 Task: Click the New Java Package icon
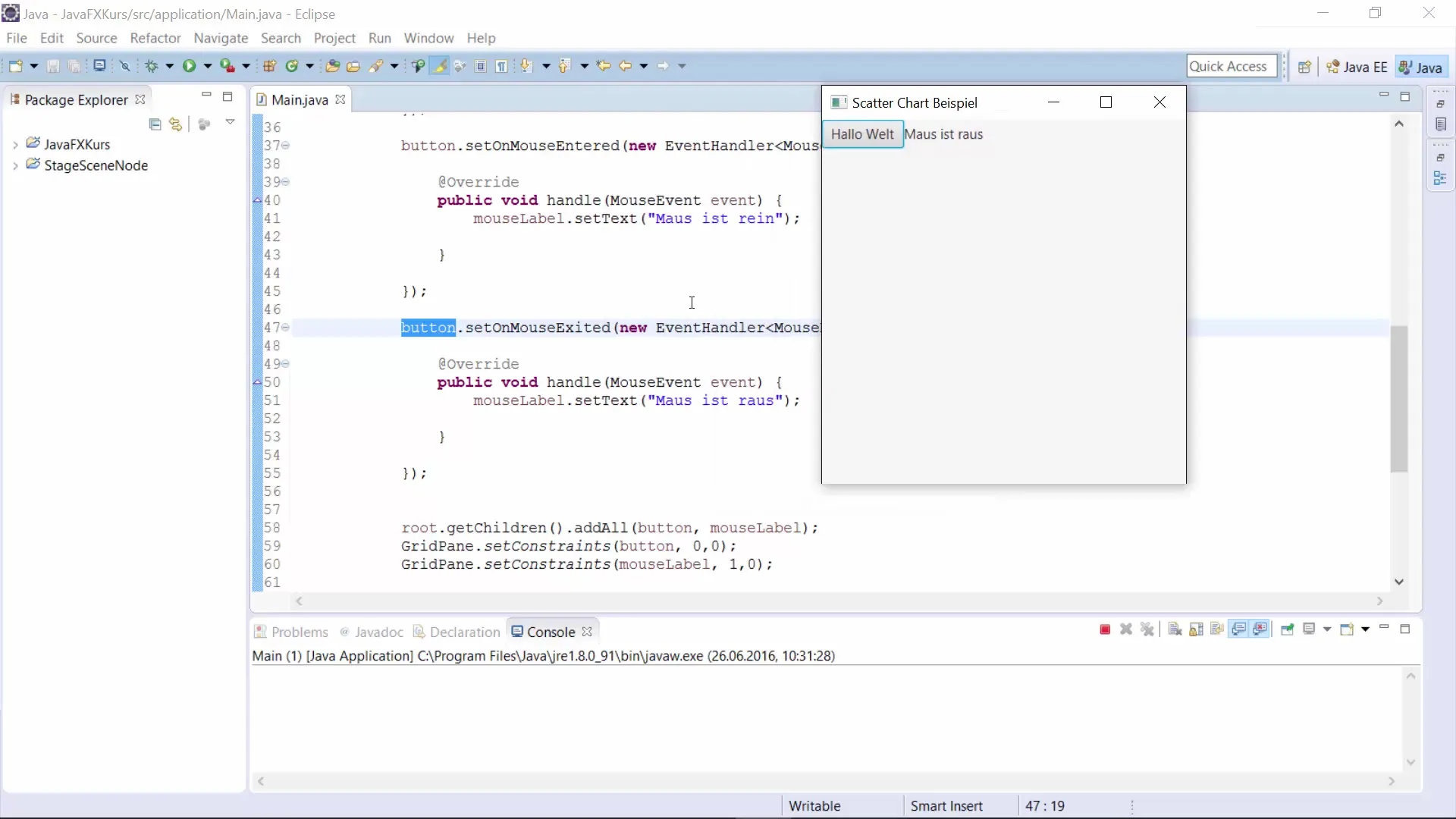(x=269, y=66)
